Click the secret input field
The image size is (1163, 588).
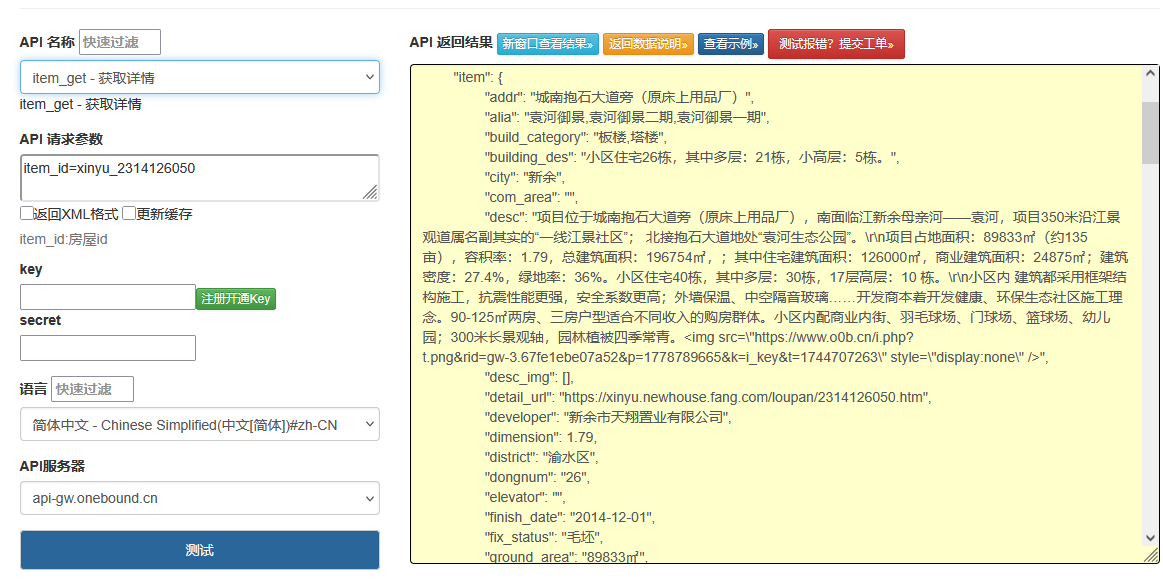[108, 348]
